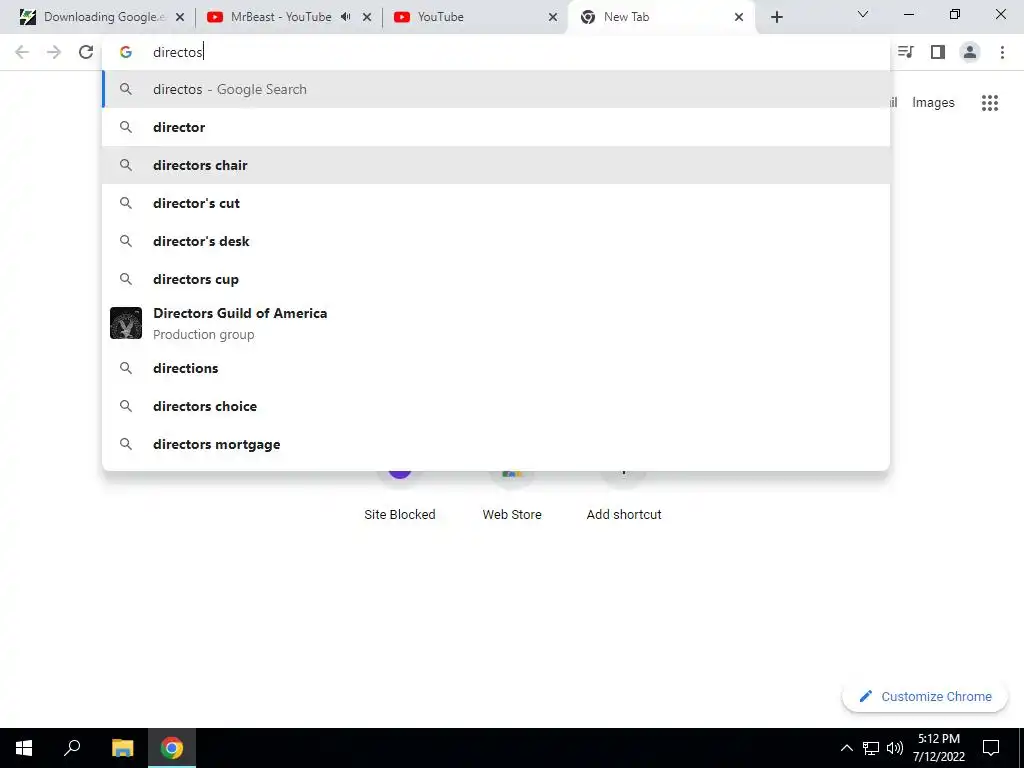This screenshot has width=1024, height=768.
Task: Click the browser forward arrow
Action: [54, 52]
